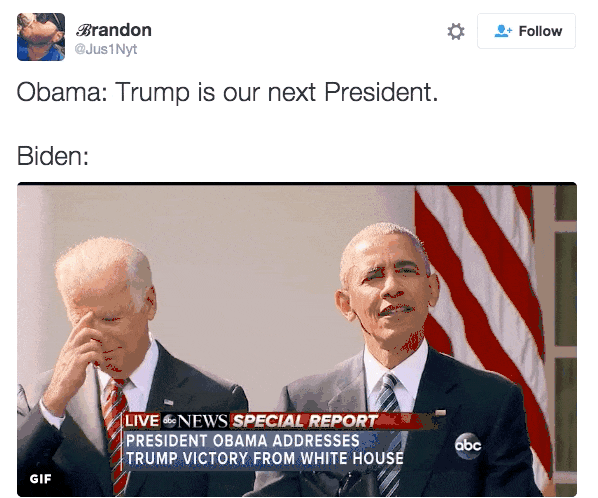Click the round abc logo watermark

tap(468, 445)
